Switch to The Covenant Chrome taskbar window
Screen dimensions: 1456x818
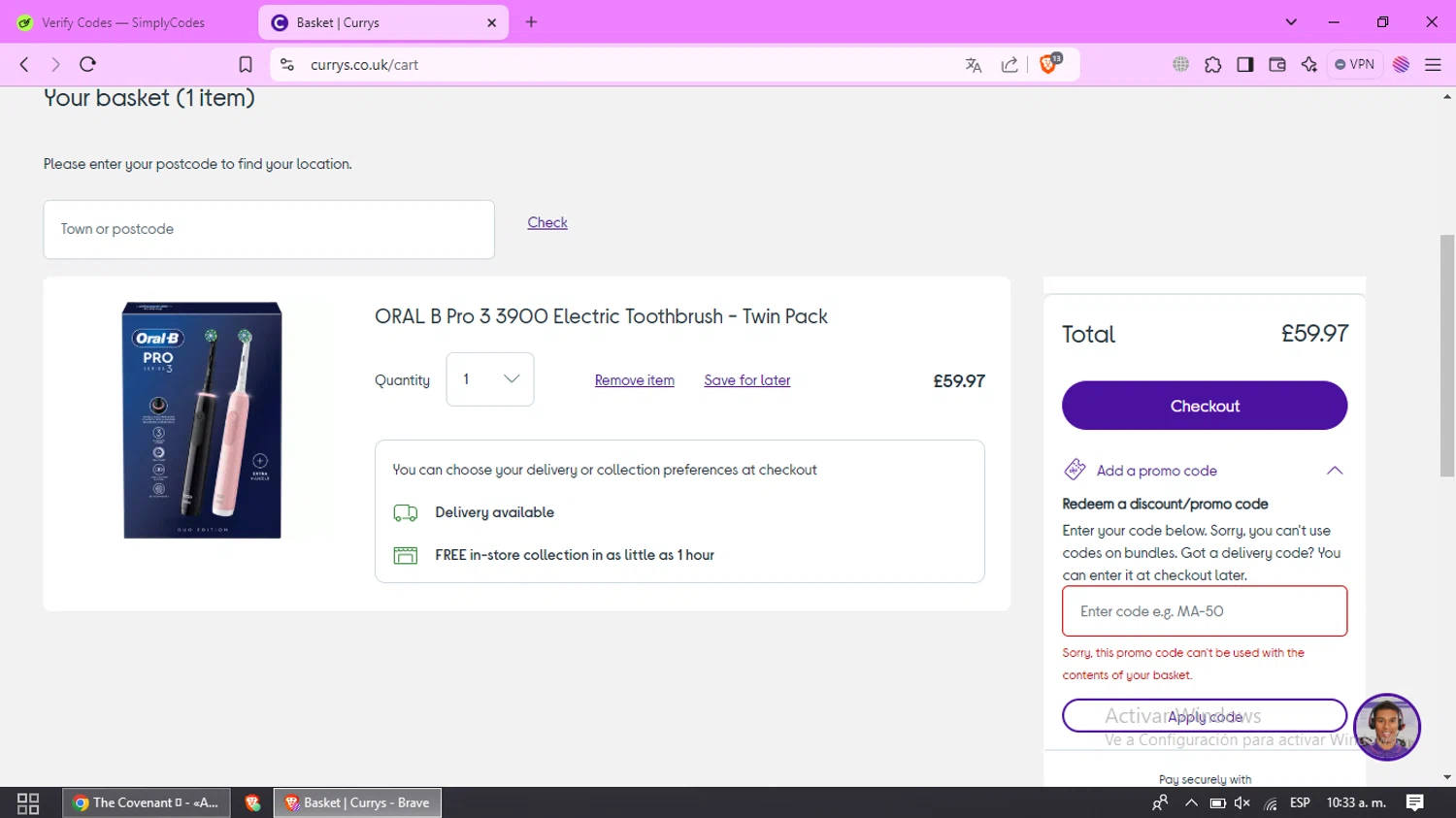pos(147,802)
